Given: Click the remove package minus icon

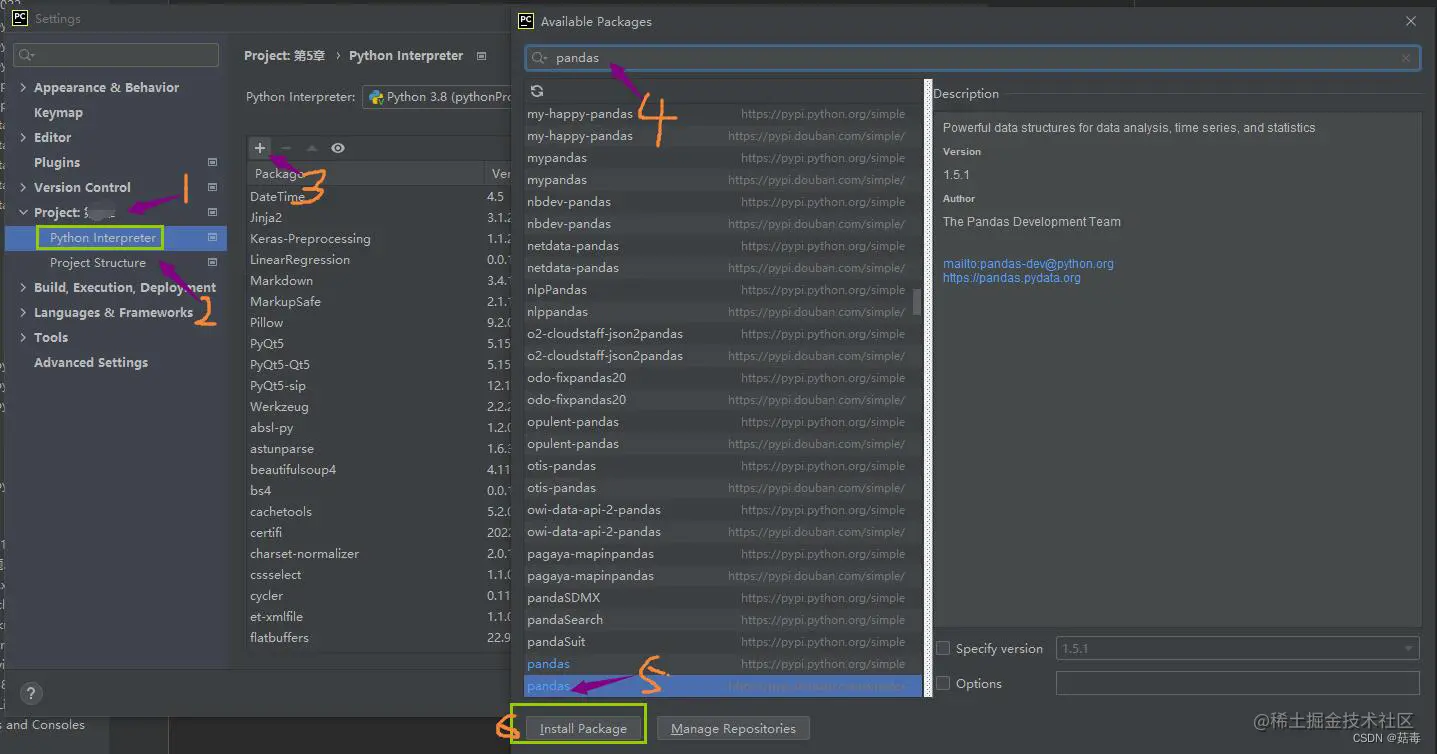Looking at the screenshot, I should [286, 148].
